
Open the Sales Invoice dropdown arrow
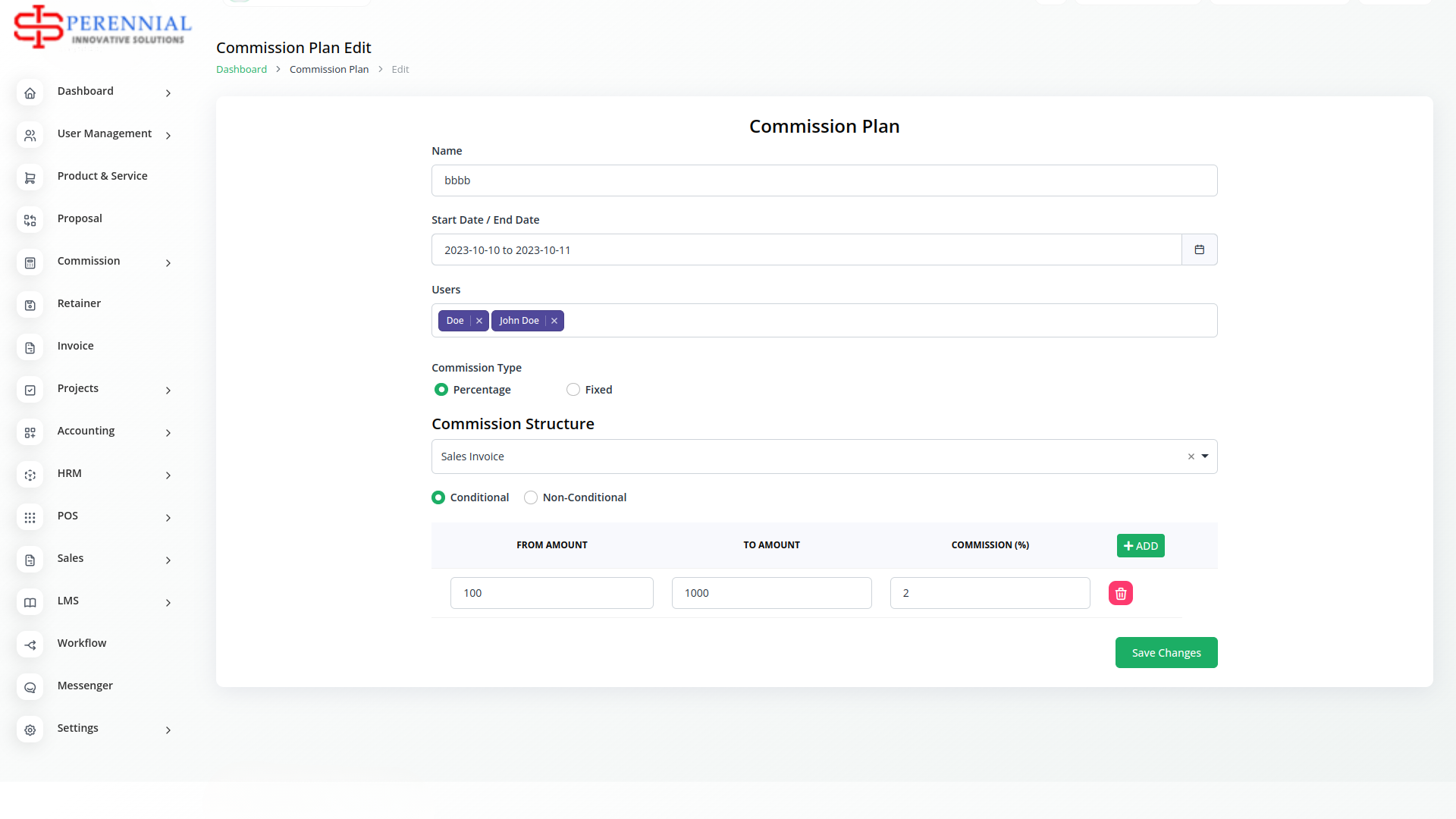pos(1204,457)
